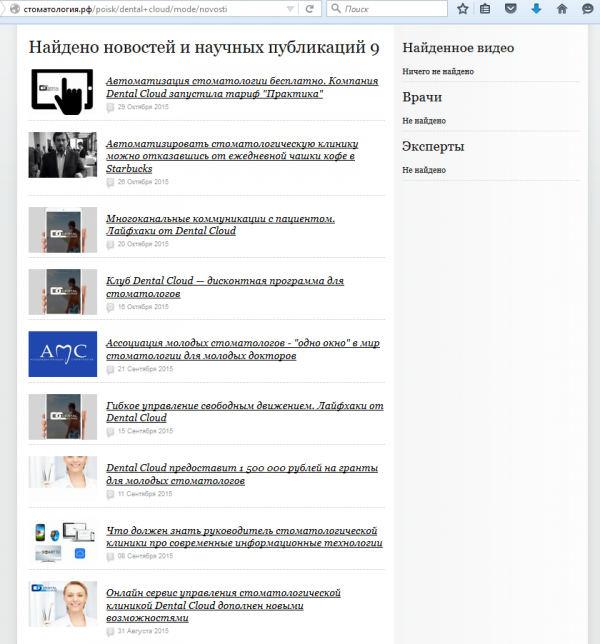The height and width of the screenshot is (644, 600).
Task: Open Ассоциация молодых стоматологов article link
Action: point(243,349)
